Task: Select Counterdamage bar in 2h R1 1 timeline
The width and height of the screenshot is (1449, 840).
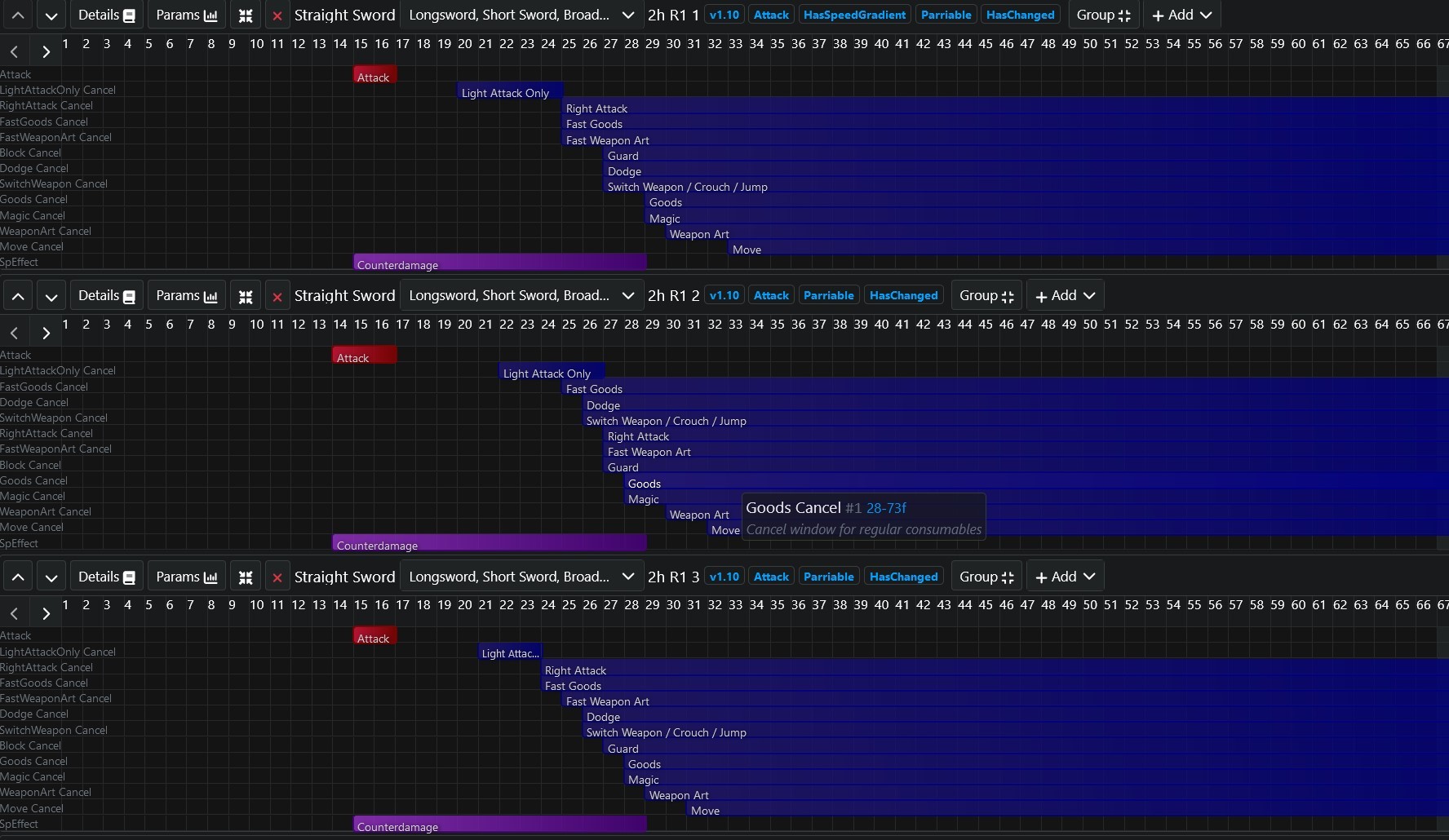Action: [x=500, y=263]
